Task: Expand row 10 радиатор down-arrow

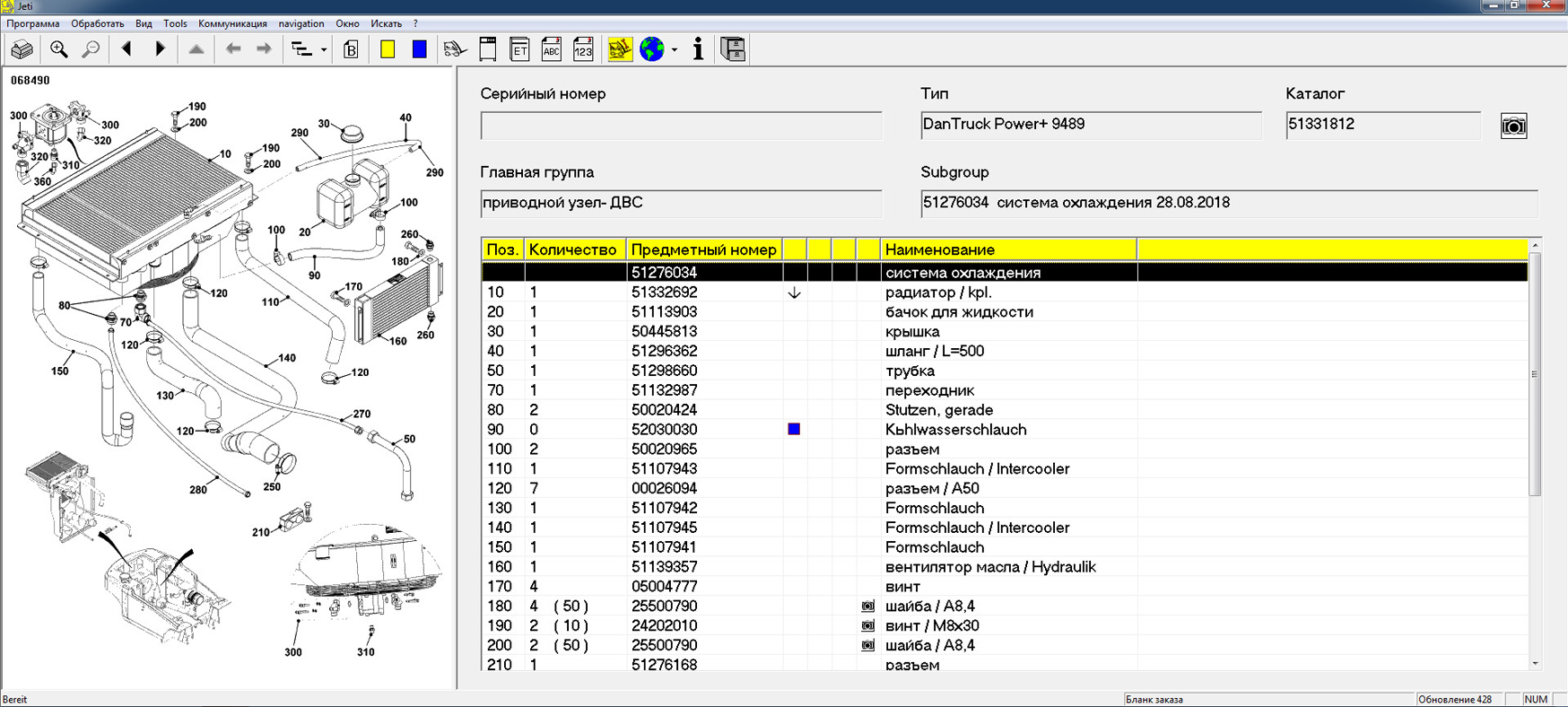Action: [x=794, y=293]
